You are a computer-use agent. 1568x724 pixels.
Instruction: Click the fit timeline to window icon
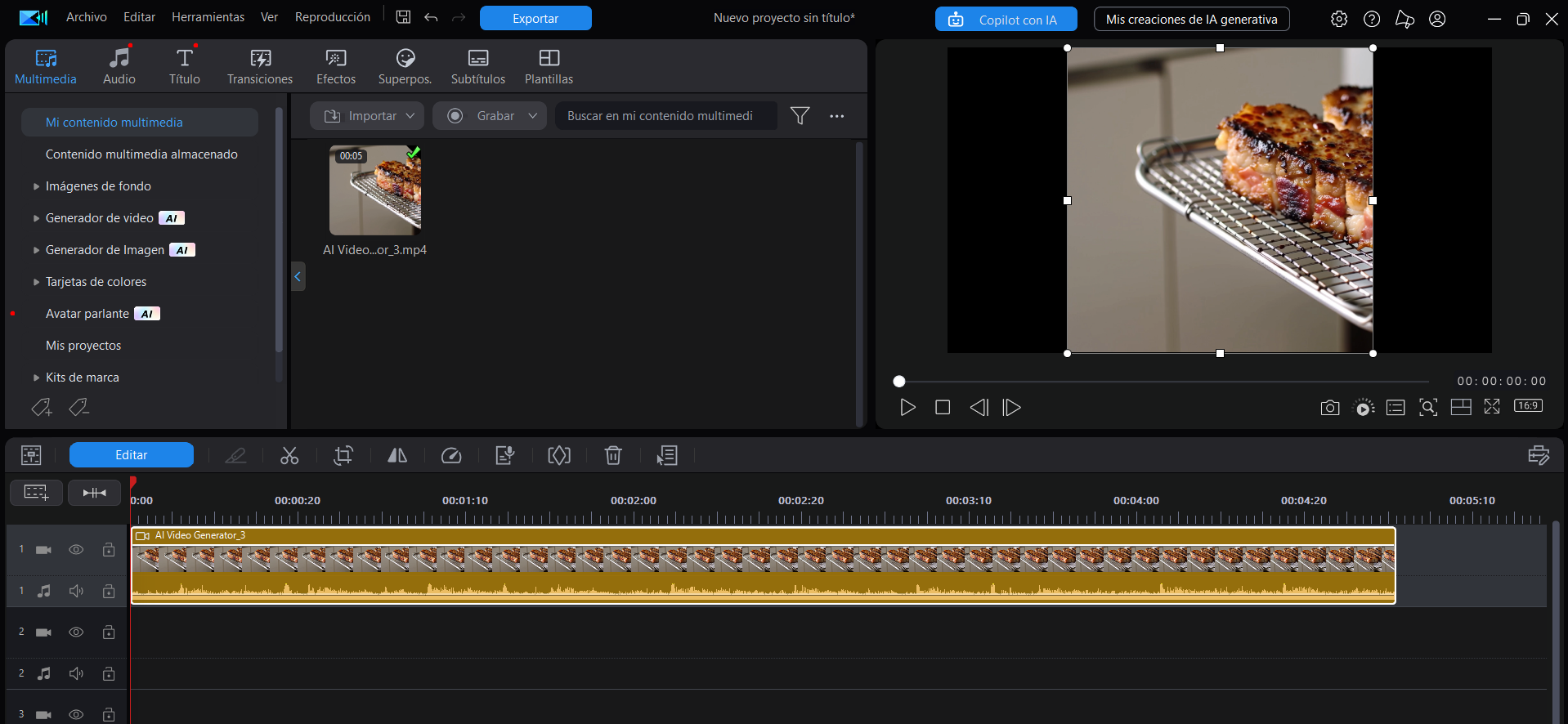pos(95,493)
